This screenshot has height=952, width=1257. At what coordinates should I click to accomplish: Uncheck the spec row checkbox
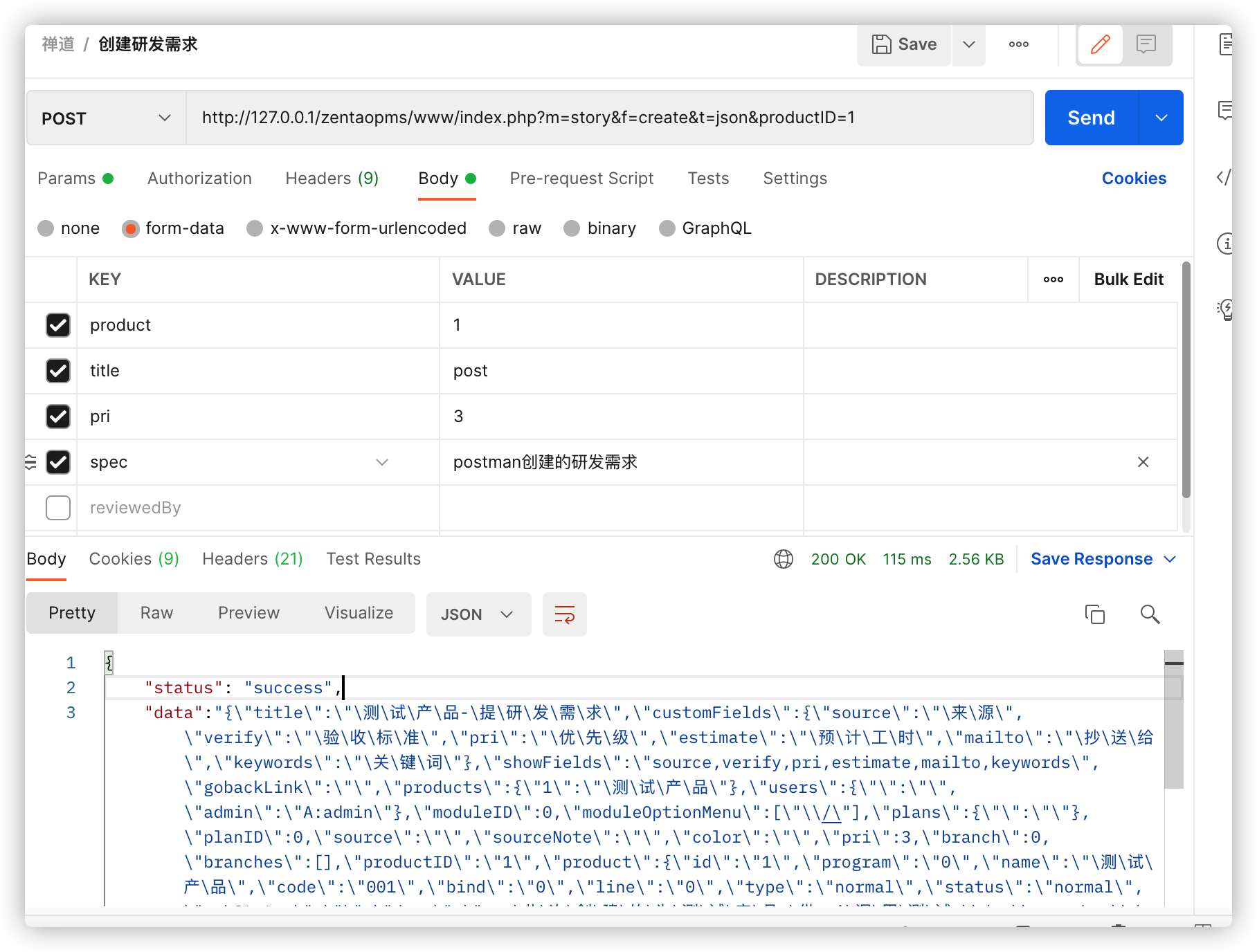[58, 462]
